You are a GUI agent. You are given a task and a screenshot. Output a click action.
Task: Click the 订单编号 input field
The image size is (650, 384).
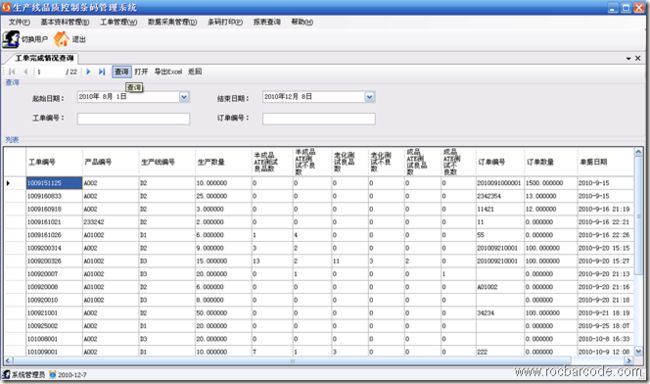[319, 119]
